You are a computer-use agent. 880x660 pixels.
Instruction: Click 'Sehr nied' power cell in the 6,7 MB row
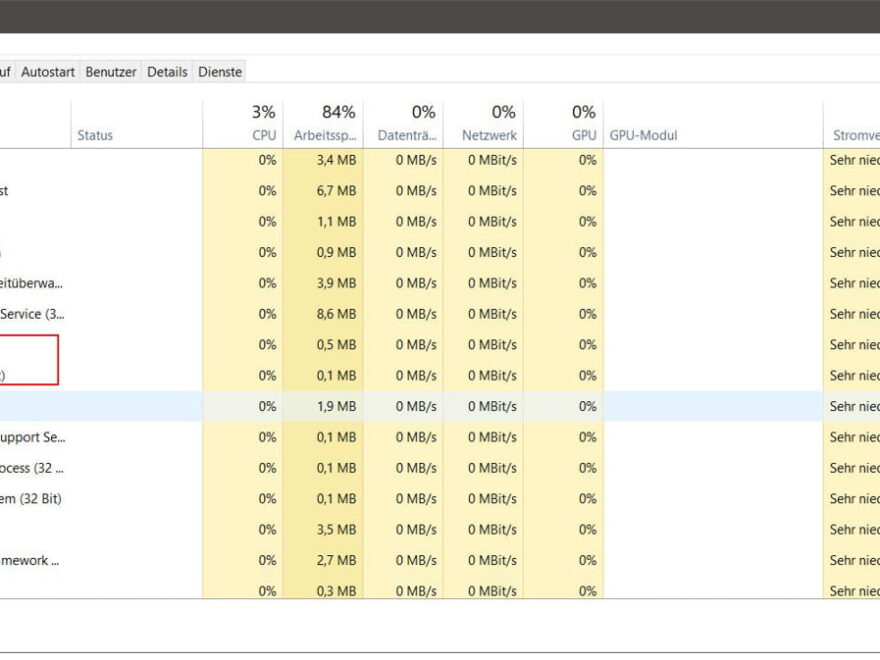coord(854,191)
